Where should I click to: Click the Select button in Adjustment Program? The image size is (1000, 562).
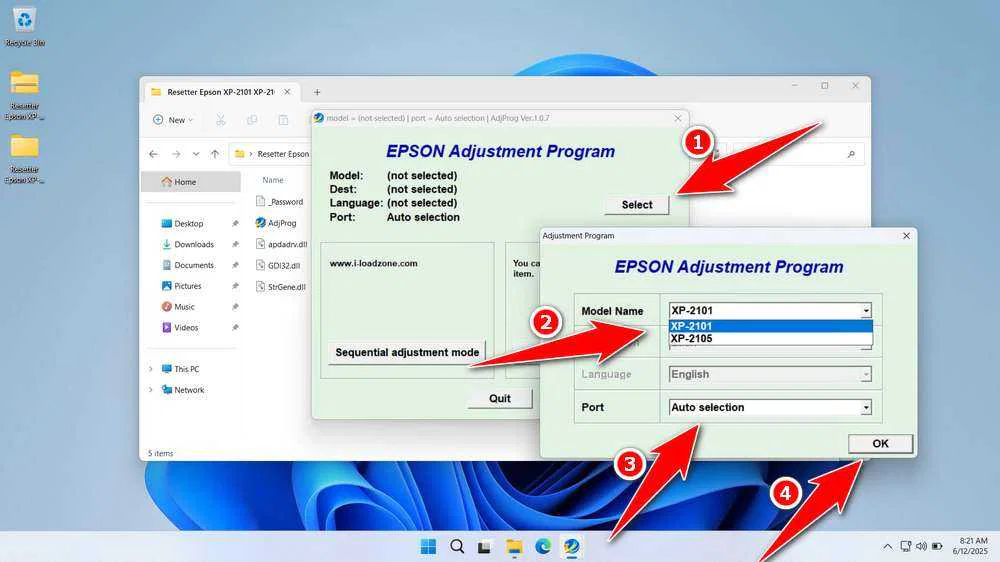[636, 205]
